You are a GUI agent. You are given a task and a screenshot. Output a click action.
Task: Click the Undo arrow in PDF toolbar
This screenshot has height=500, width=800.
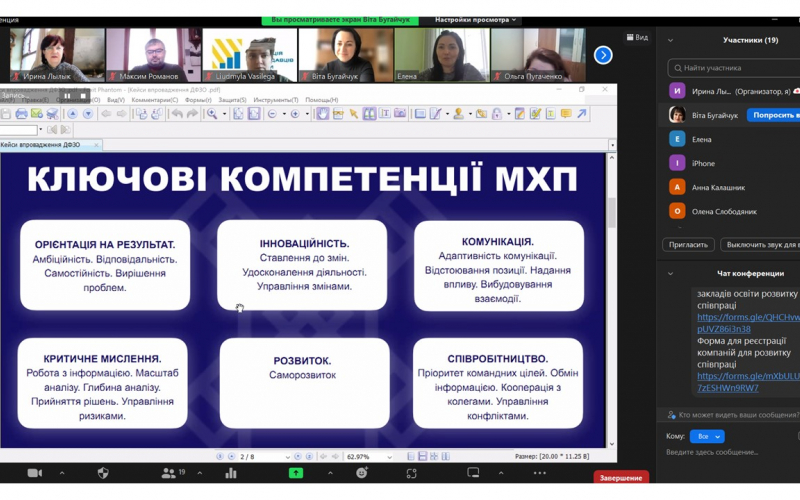tap(177, 114)
